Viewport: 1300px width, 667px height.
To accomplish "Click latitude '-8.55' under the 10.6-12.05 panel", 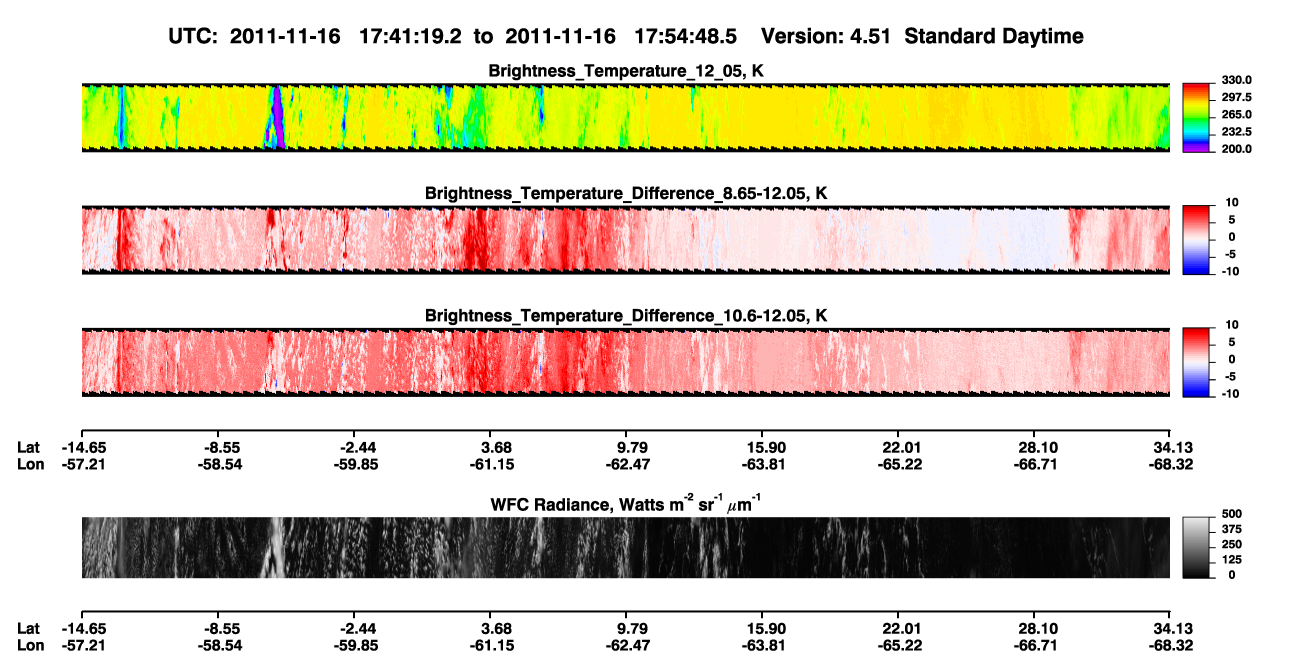I will (217, 447).
